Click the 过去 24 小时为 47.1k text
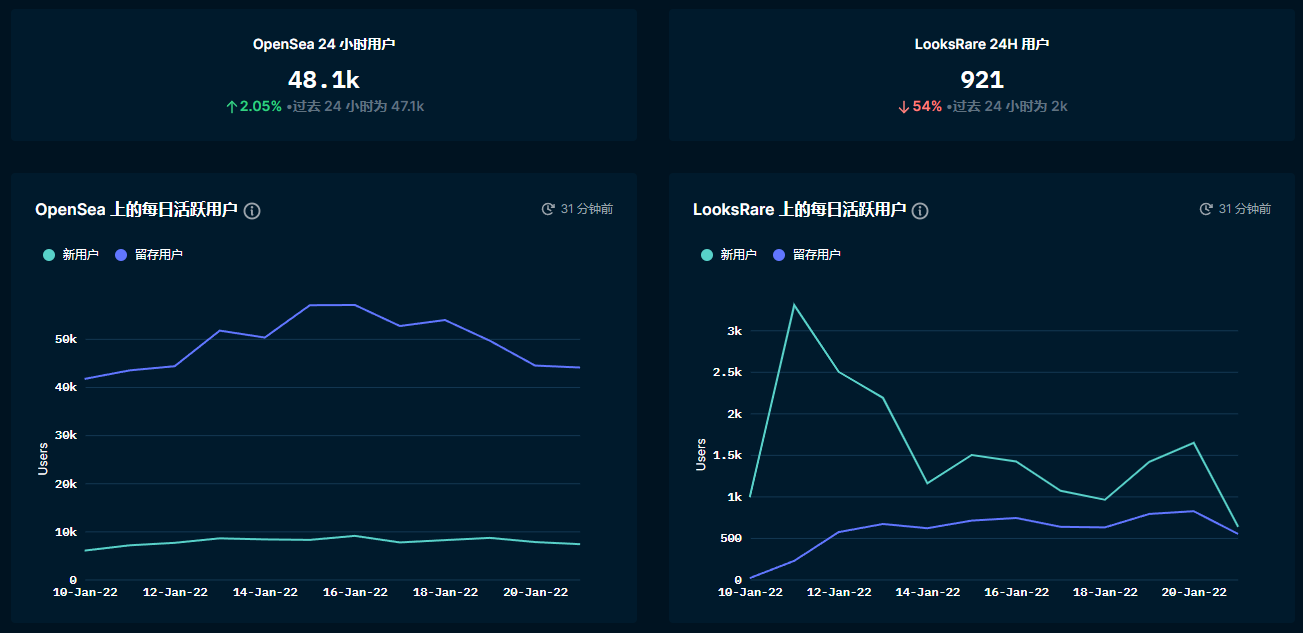Screen dimensions: 1303x633 point(358,106)
